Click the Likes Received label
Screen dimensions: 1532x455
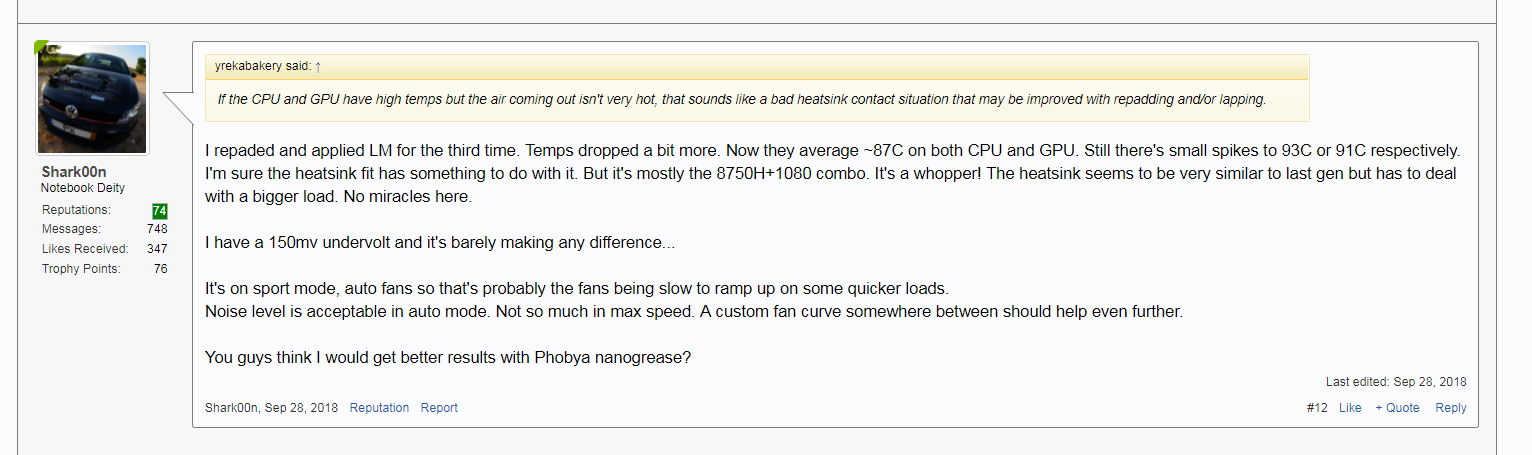tap(85, 249)
